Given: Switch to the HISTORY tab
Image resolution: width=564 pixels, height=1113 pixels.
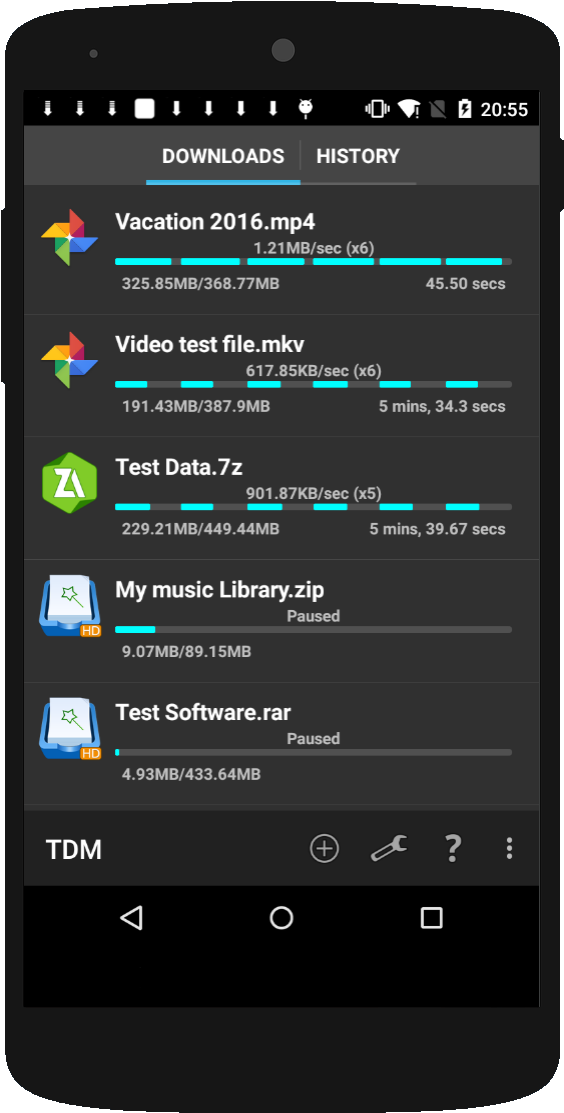Looking at the screenshot, I should pos(358,156).
